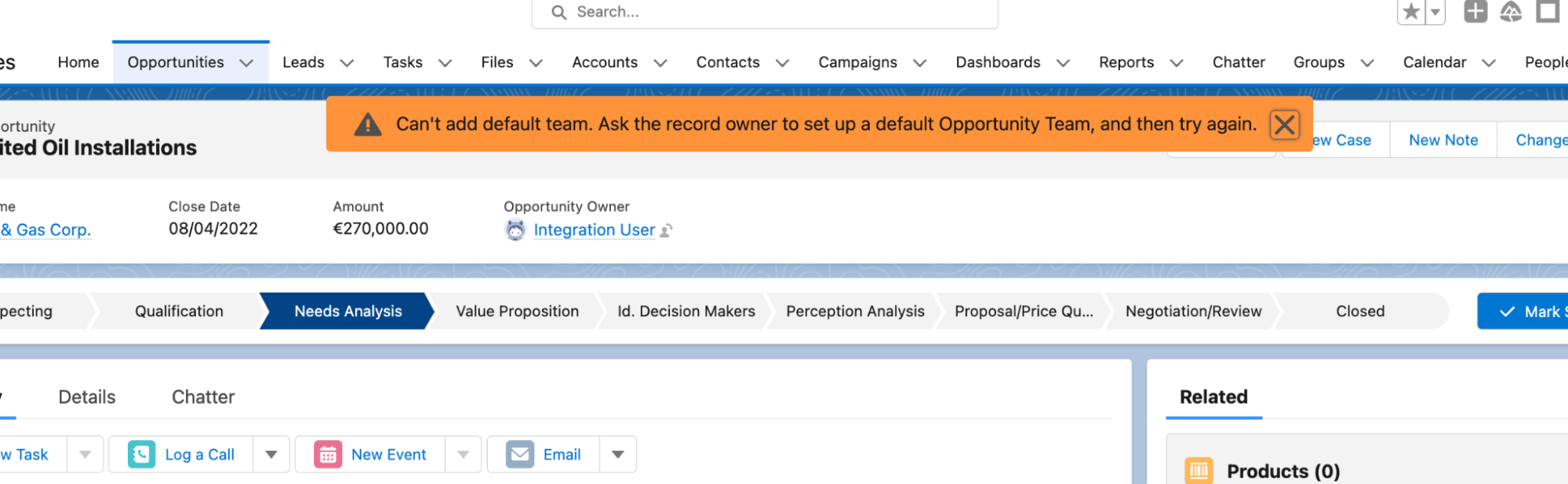Open the Dashboards tab
1568x484 pixels.
click(998, 62)
